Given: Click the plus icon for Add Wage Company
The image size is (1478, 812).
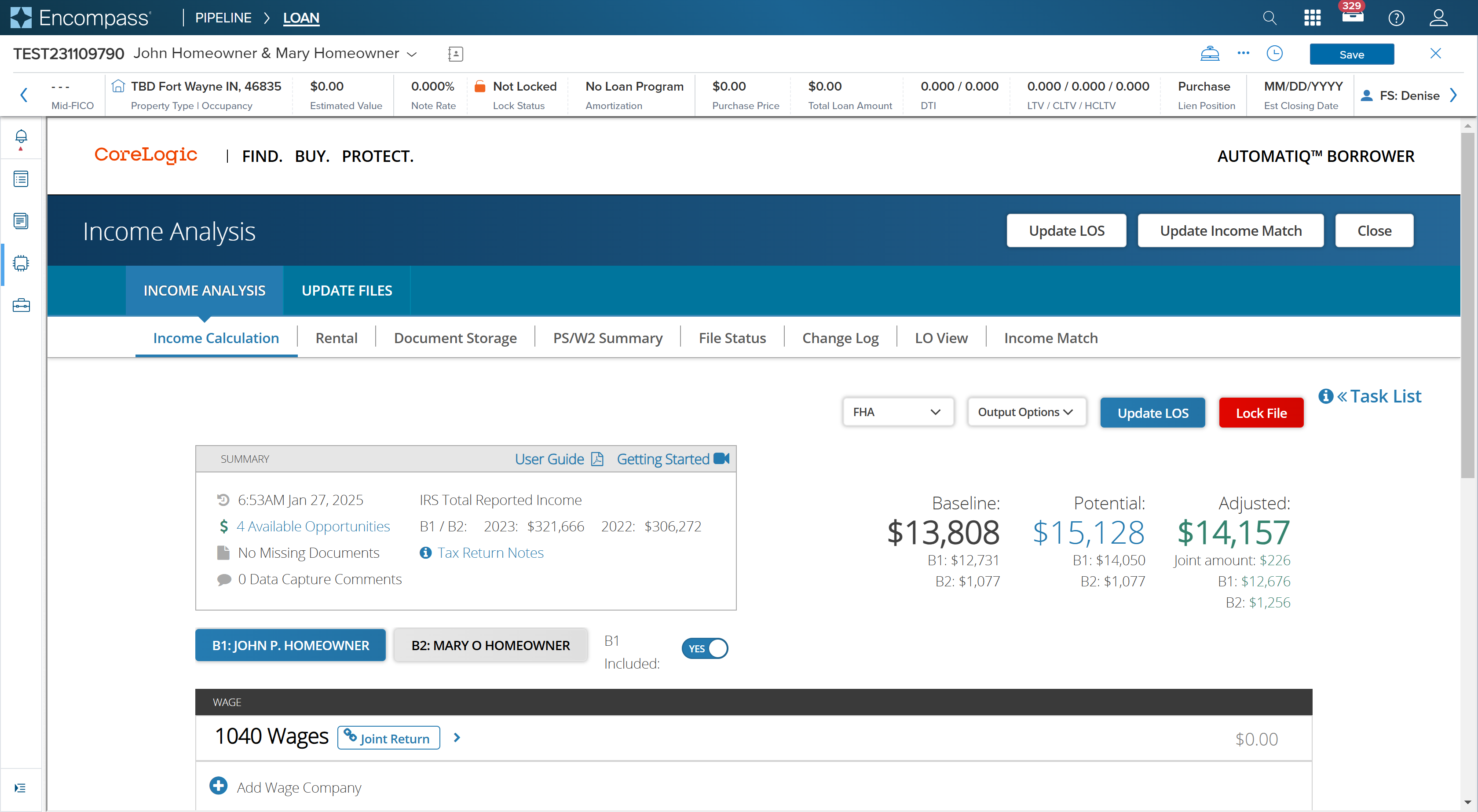Looking at the screenshot, I should click(218, 786).
